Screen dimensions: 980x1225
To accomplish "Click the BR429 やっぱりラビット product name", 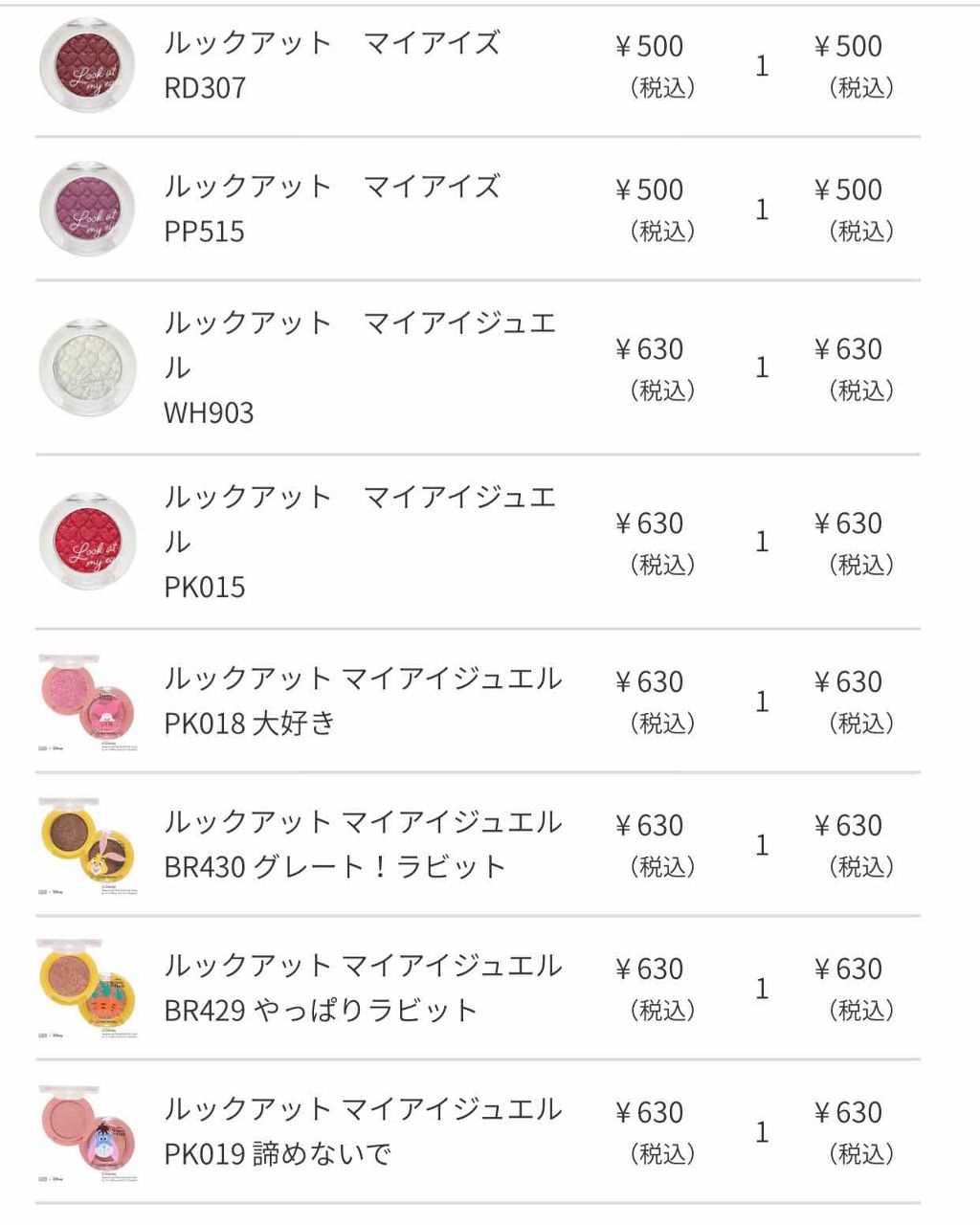I will [362, 988].
